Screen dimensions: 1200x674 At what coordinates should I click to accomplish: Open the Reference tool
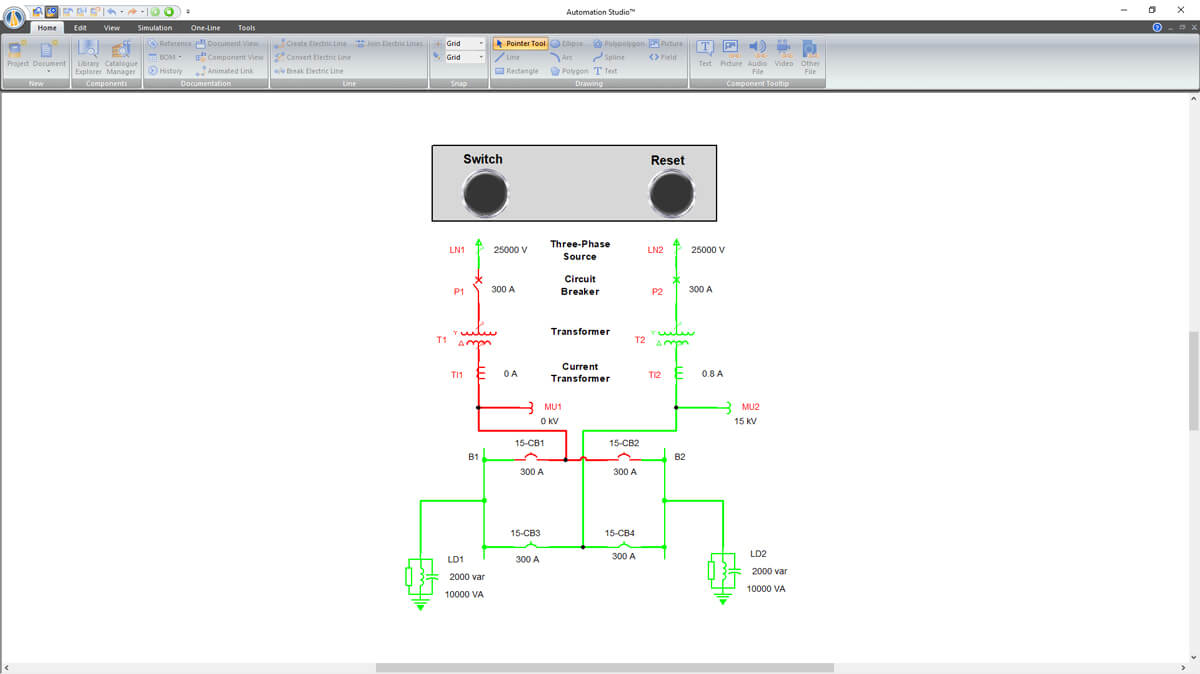pos(169,44)
